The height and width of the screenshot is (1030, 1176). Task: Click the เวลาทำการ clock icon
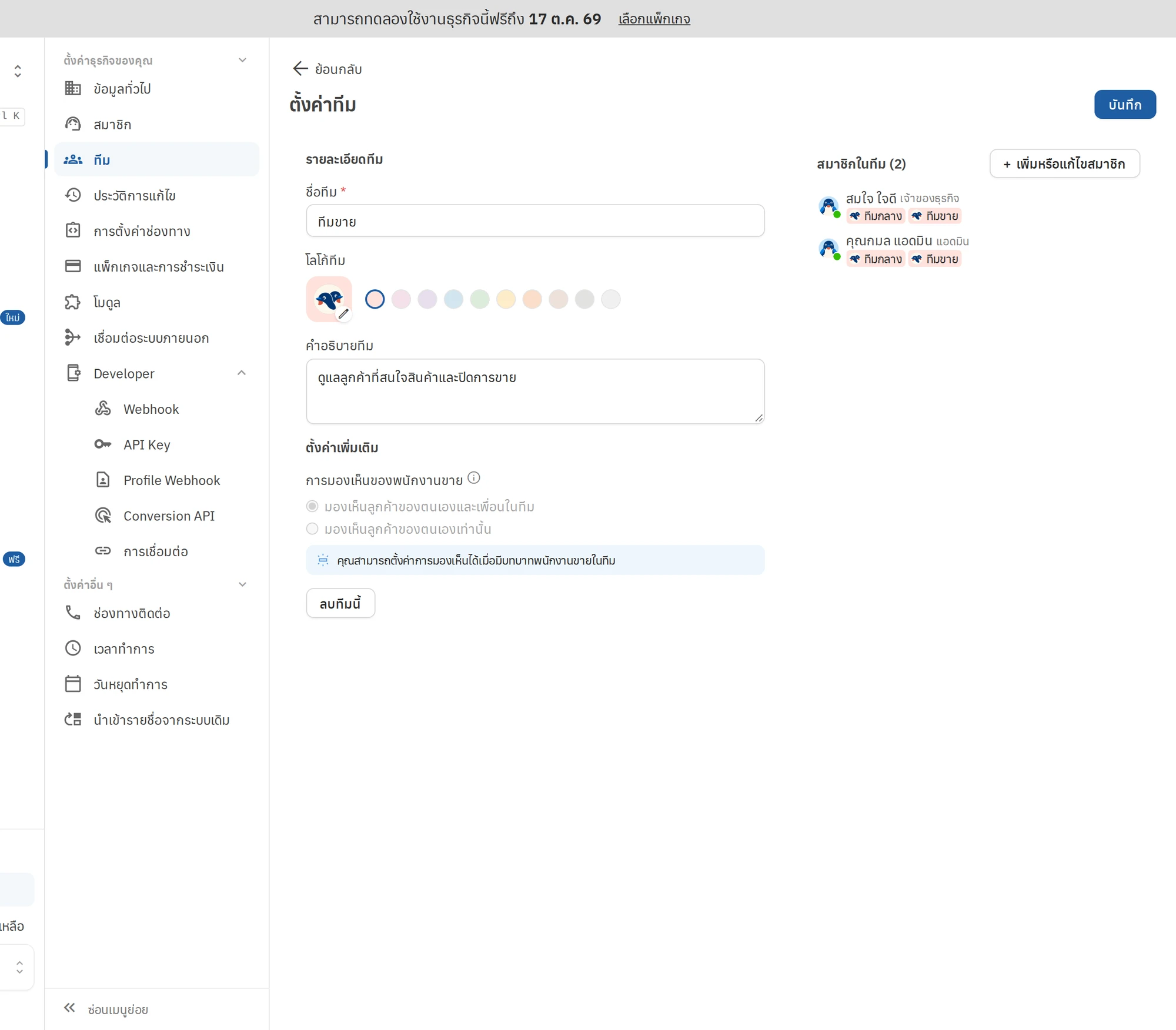pos(73,648)
